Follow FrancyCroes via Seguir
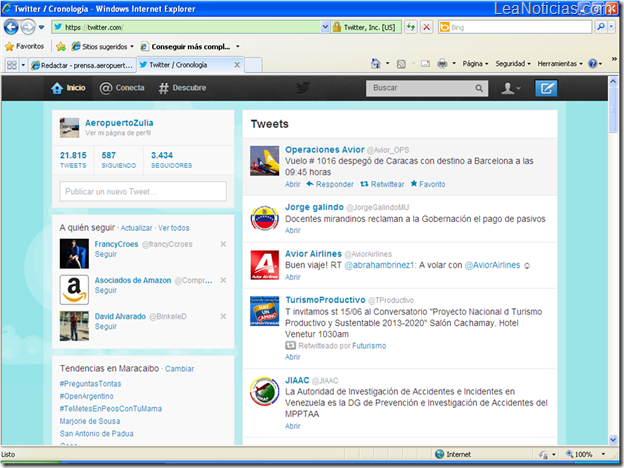 coord(106,254)
